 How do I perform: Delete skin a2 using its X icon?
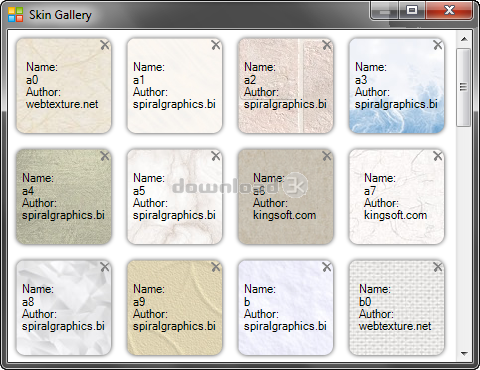[x=327, y=45]
